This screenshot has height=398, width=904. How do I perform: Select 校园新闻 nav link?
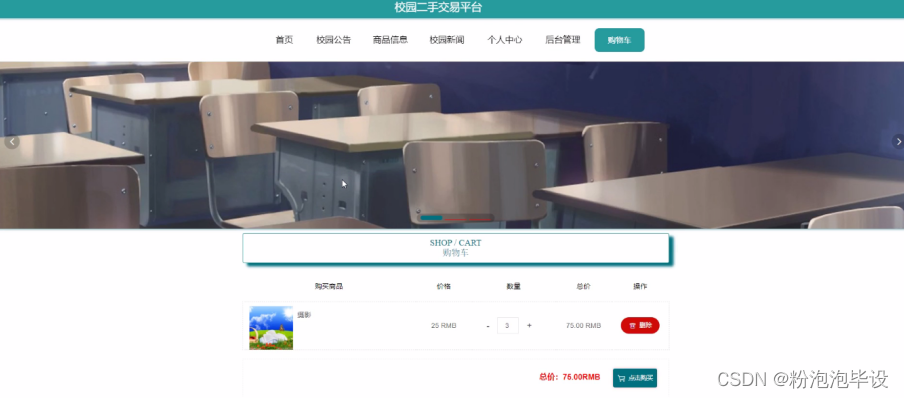447,40
